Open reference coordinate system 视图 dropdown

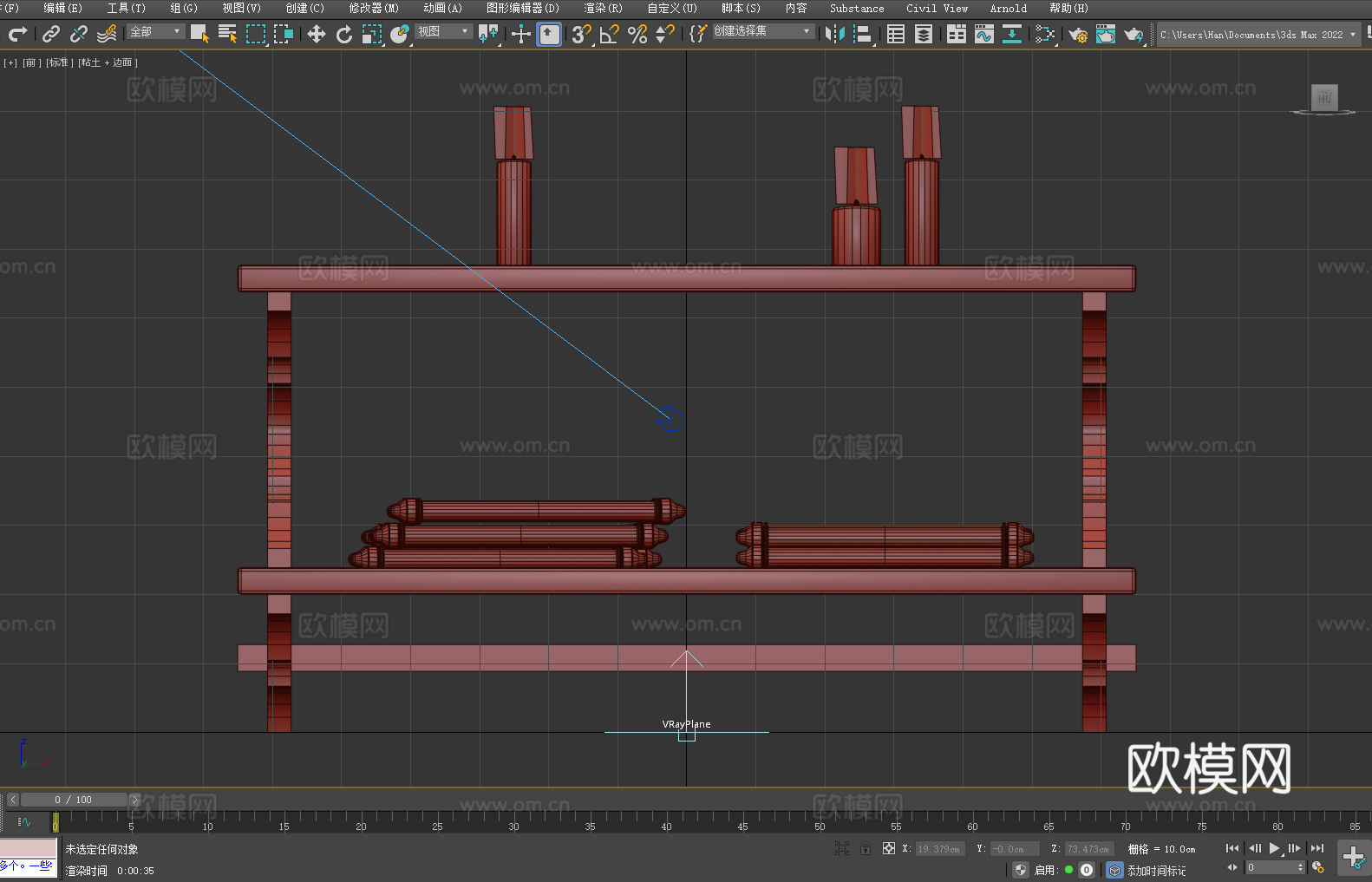[444, 31]
